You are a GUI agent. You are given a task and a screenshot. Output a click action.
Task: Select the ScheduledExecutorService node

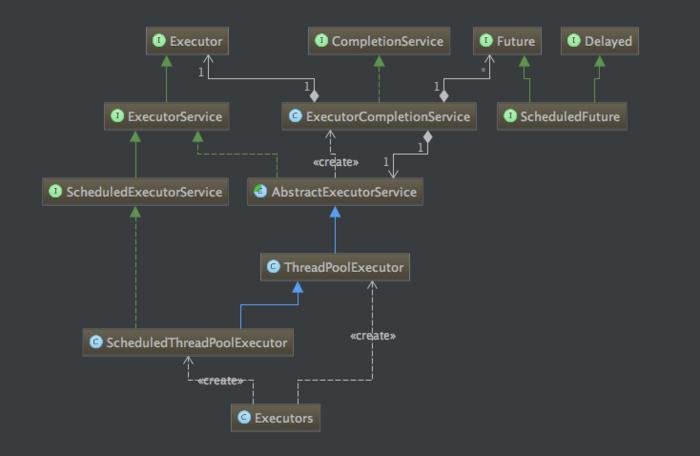(x=135, y=192)
